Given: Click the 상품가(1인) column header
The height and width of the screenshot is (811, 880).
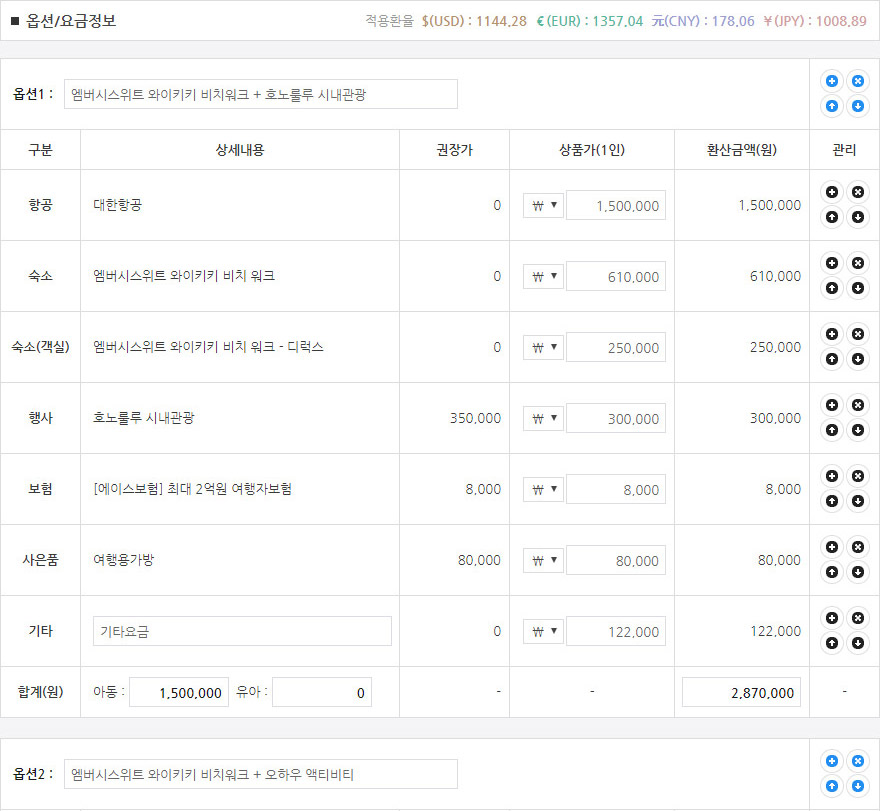Looking at the screenshot, I should (592, 150).
